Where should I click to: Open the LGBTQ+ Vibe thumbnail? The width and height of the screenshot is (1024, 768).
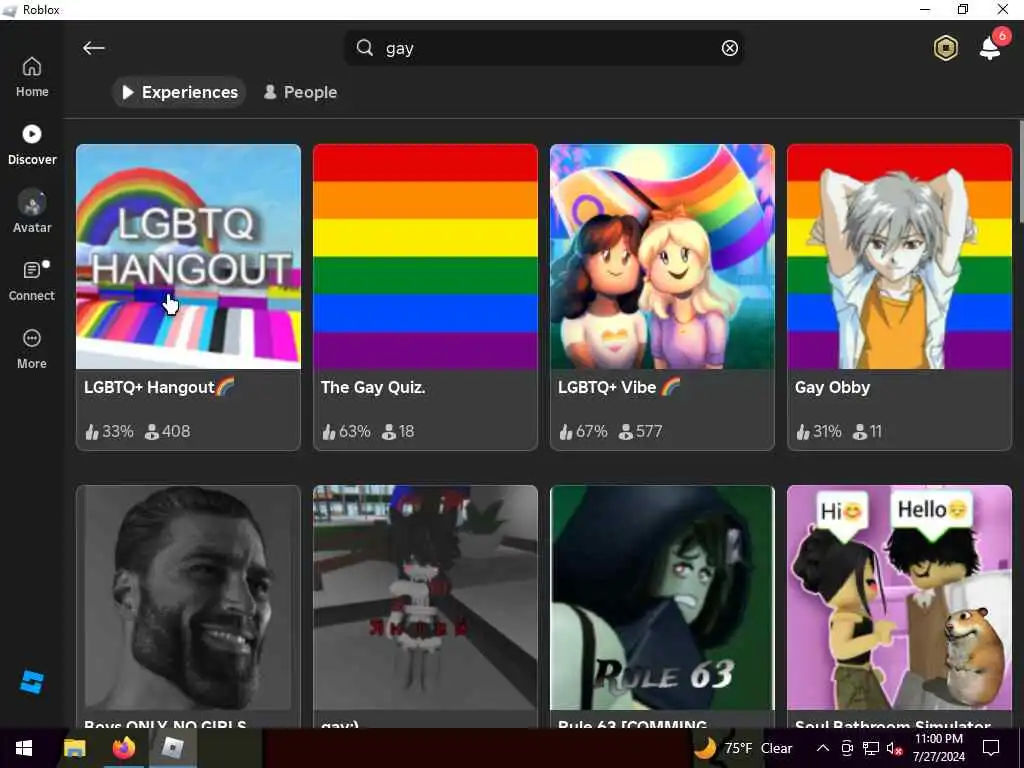point(662,257)
